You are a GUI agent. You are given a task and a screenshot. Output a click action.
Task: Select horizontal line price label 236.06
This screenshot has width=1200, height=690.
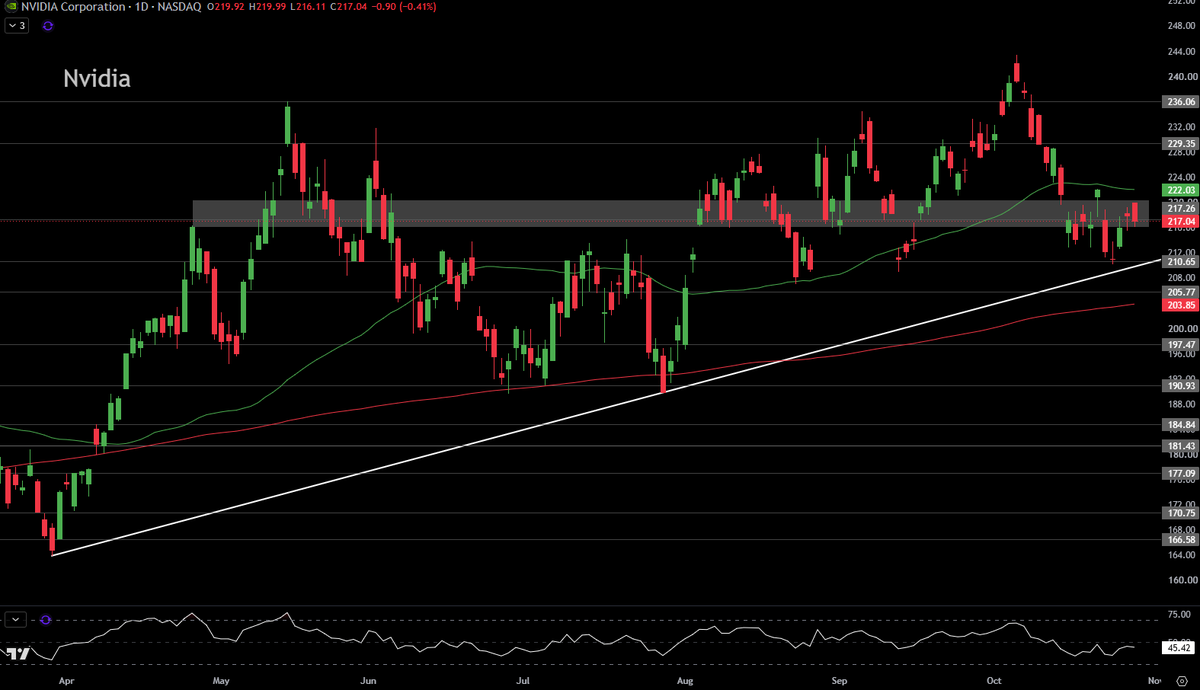[1181, 102]
